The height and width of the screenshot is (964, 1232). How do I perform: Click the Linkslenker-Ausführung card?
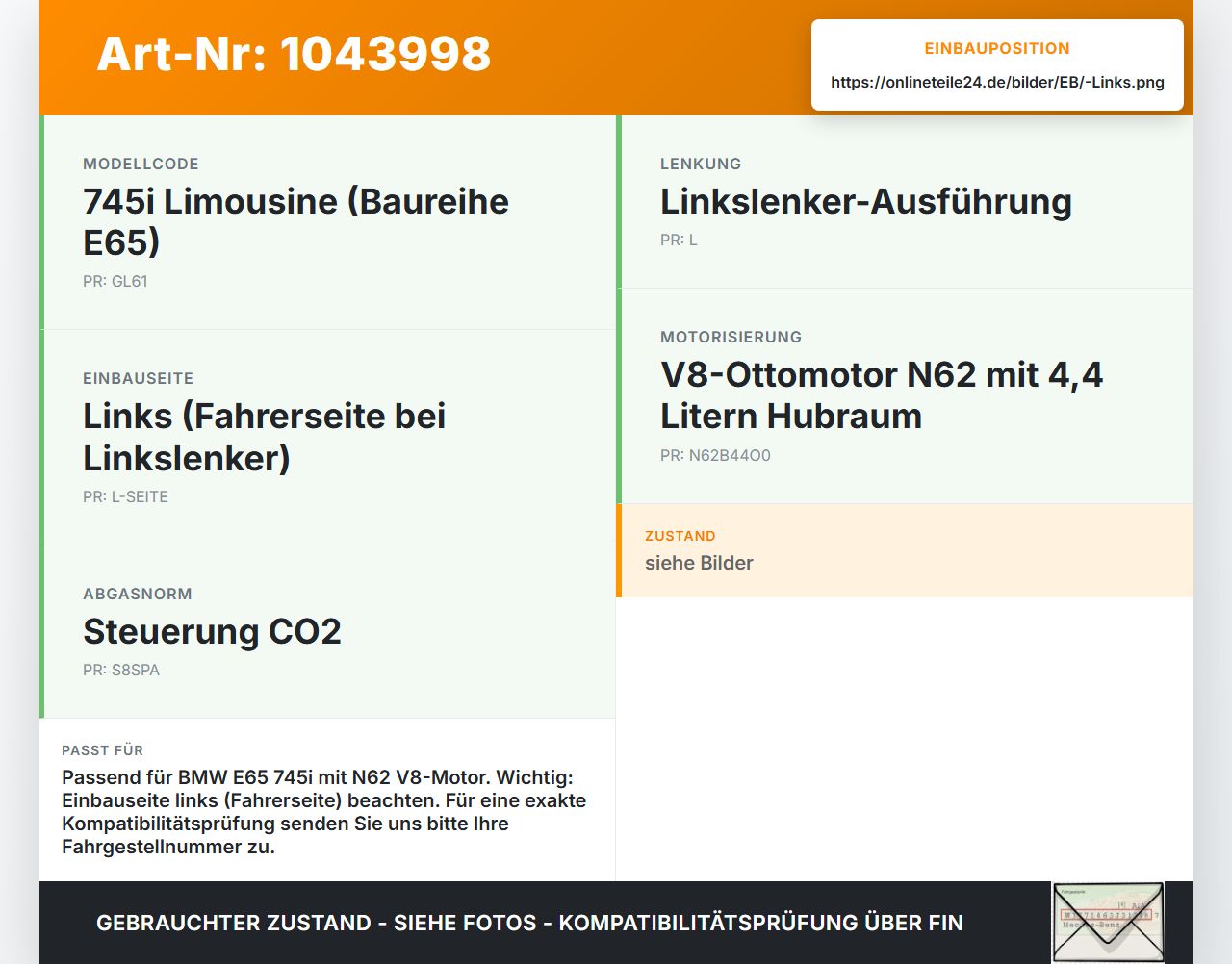click(x=905, y=202)
